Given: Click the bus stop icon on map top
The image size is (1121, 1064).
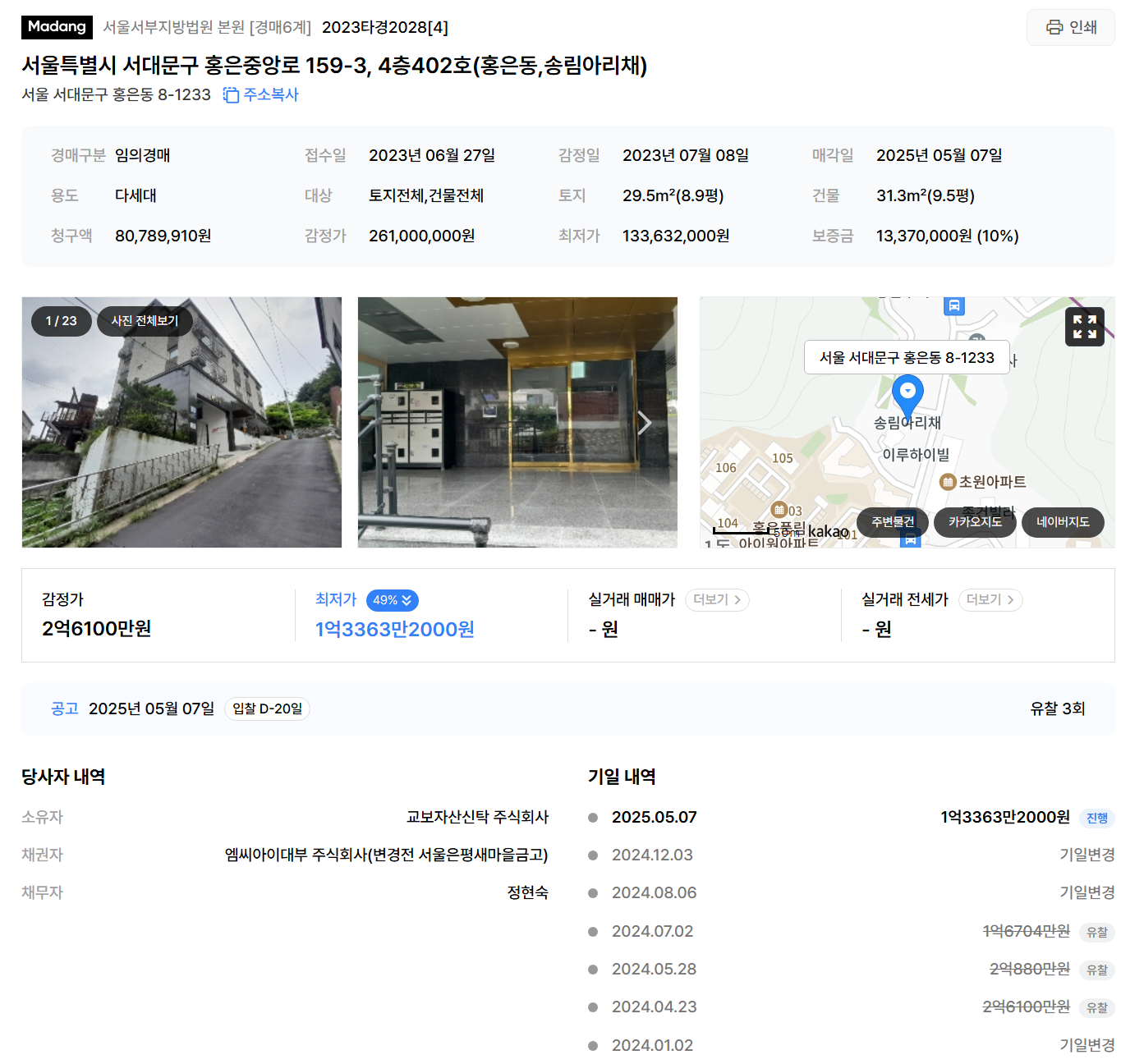Looking at the screenshot, I should (953, 305).
